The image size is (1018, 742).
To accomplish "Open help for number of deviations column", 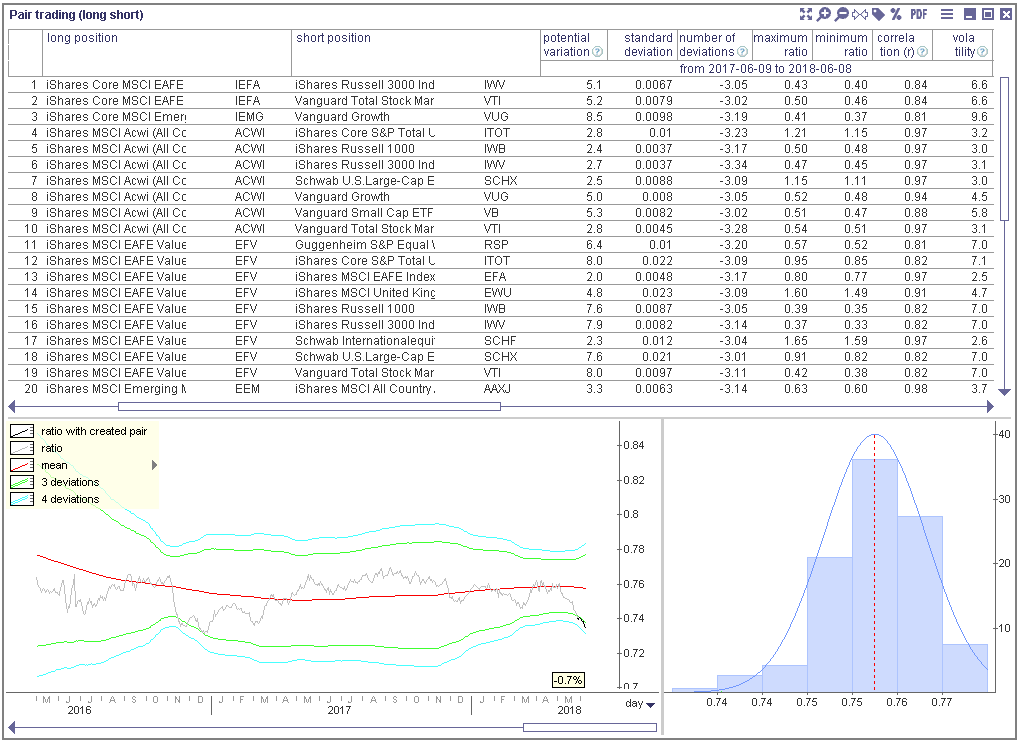I will (x=742, y=52).
